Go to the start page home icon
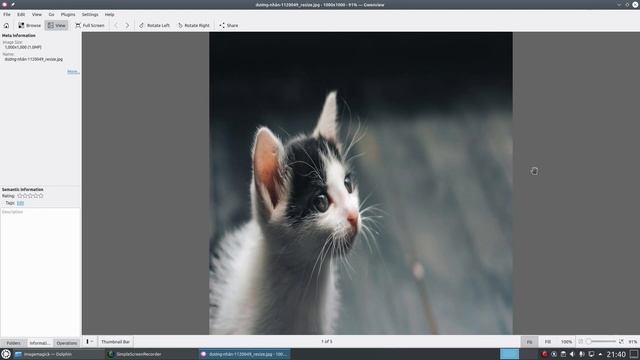The width and height of the screenshot is (640, 360). [6, 25]
